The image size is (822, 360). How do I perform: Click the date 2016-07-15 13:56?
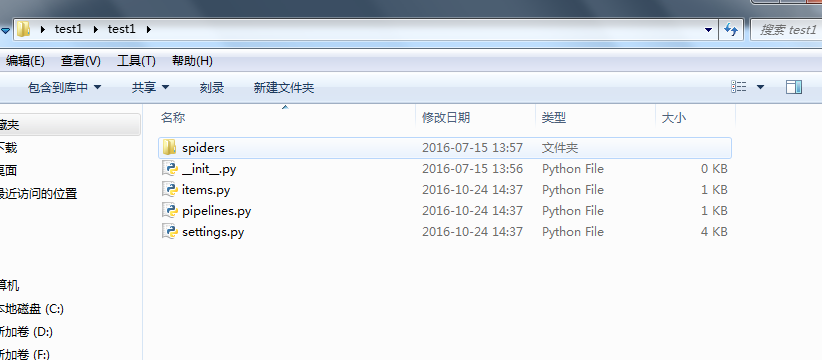click(472, 169)
